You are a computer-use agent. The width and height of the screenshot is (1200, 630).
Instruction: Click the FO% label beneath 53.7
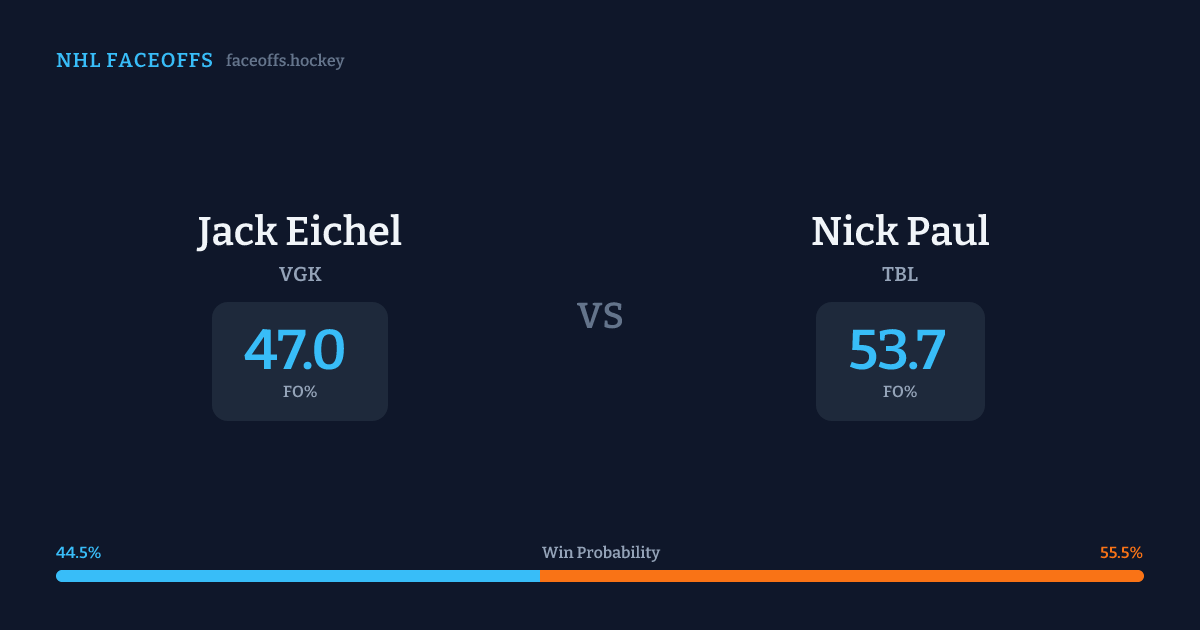click(900, 392)
